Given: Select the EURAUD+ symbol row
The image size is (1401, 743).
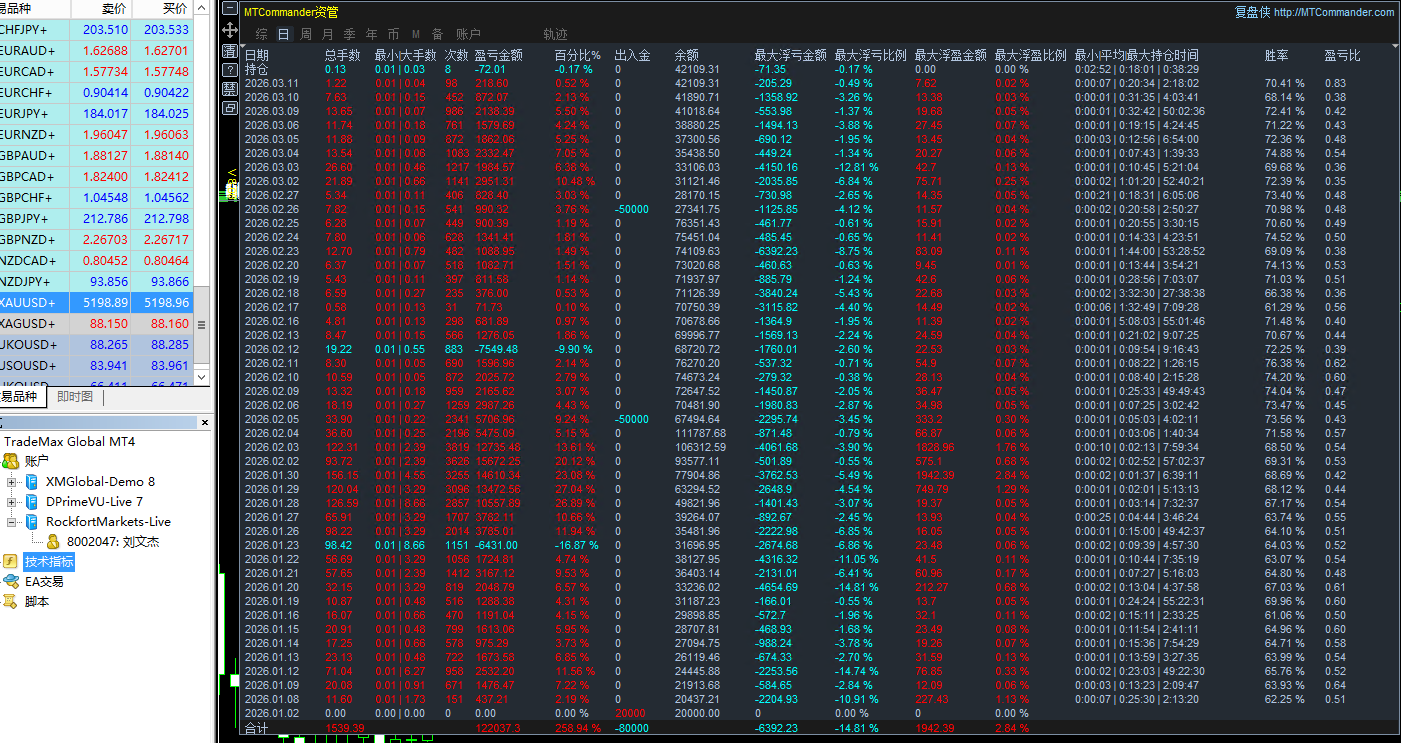Looking at the screenshot, I should tap(97, 51).
